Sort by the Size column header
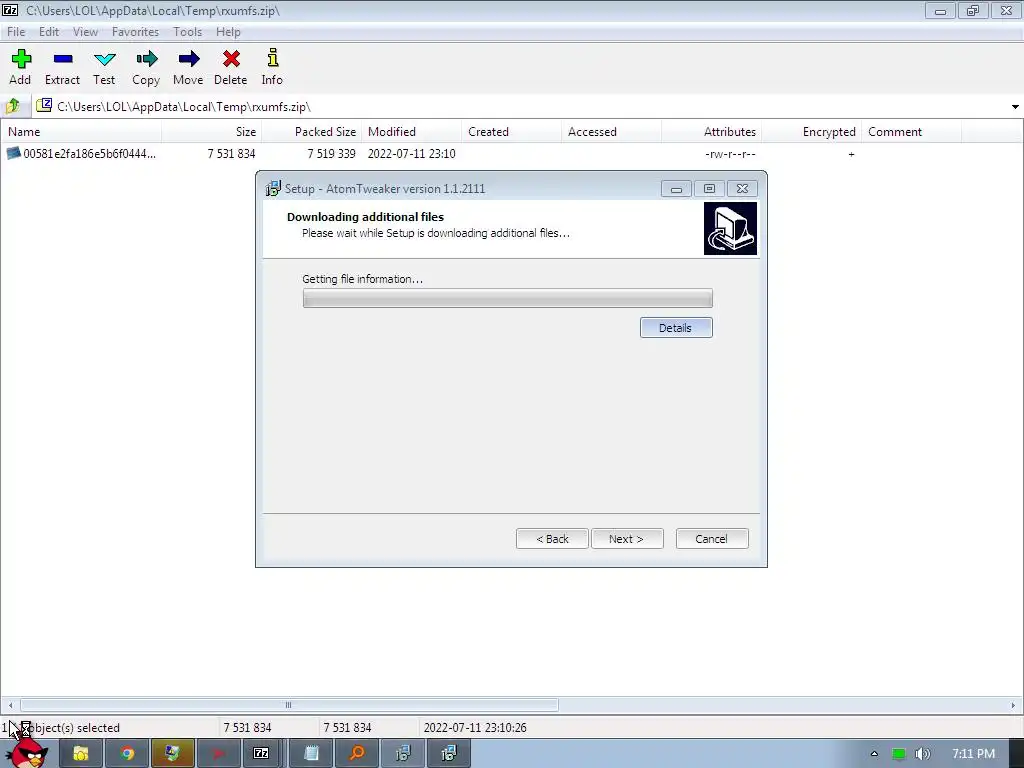1024x768 pixels. click(x=212, y=131)
